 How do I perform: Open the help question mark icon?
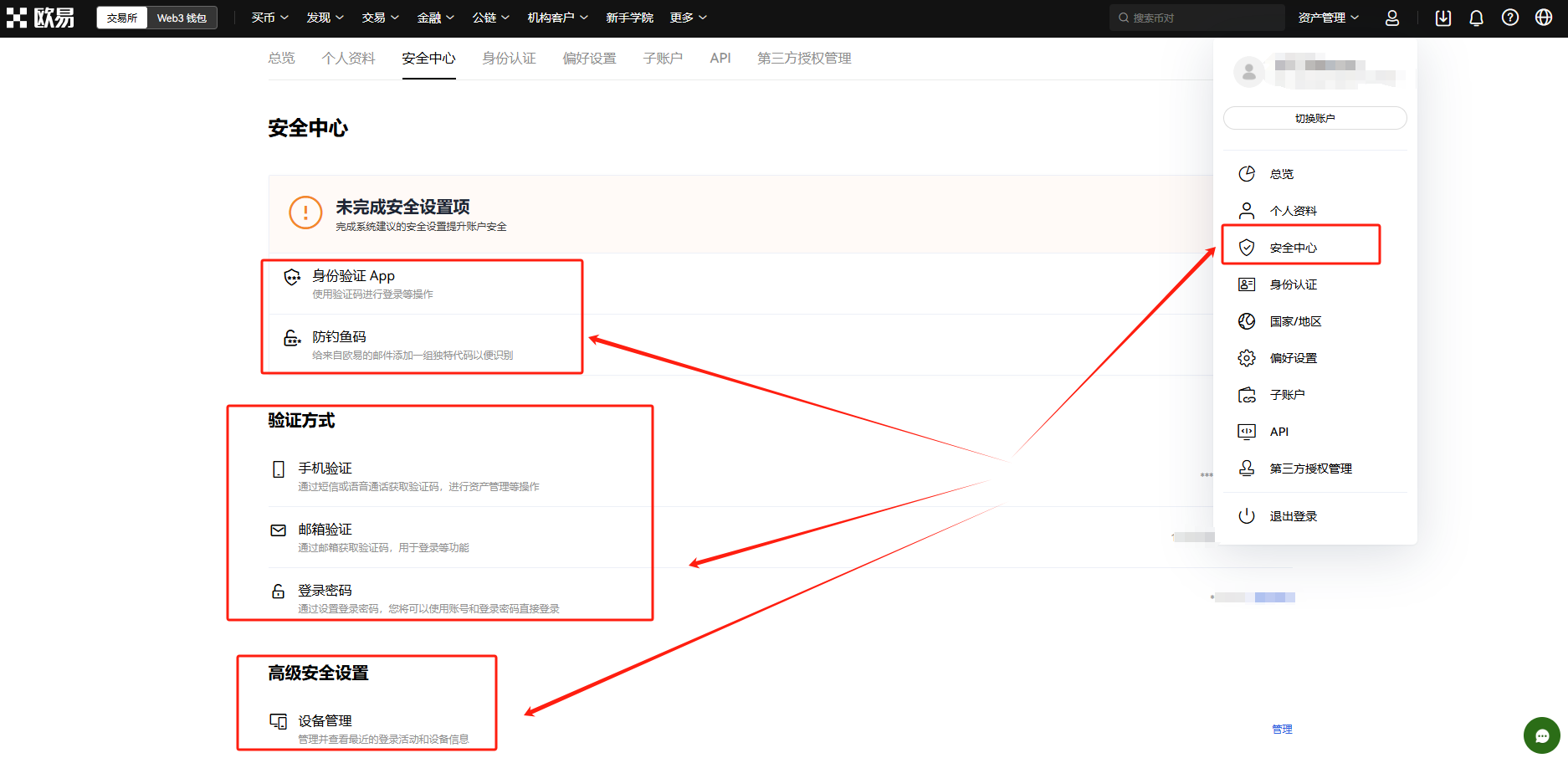1510,17
